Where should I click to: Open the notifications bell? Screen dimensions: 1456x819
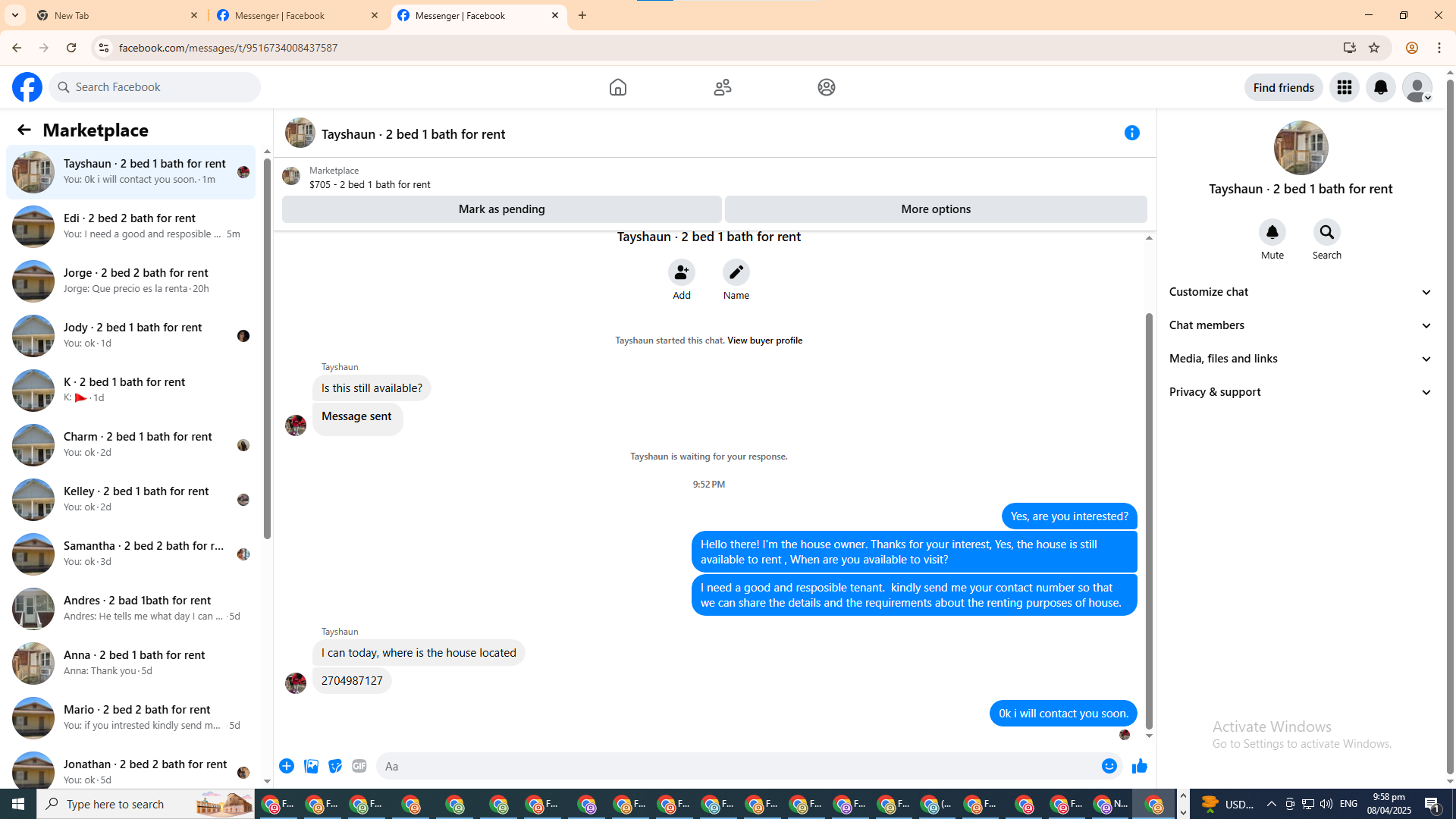(1380, 87)
